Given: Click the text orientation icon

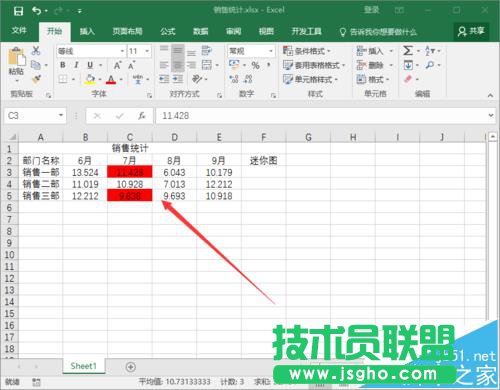Looking at the screenshot, I should 197,79.
